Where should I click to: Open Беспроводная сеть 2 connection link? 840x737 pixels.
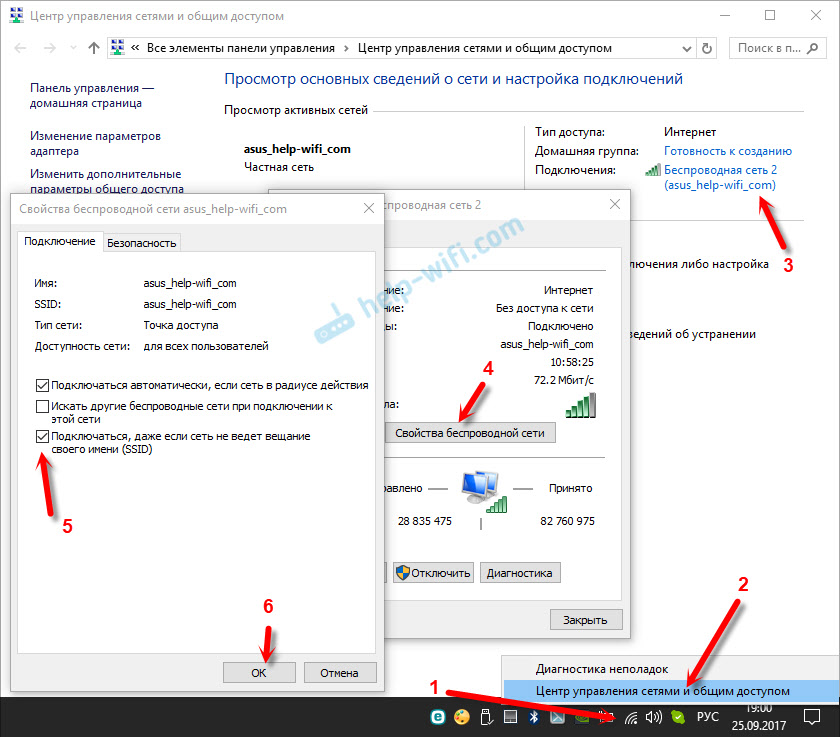pyautogui.click(x=720, y=177)
